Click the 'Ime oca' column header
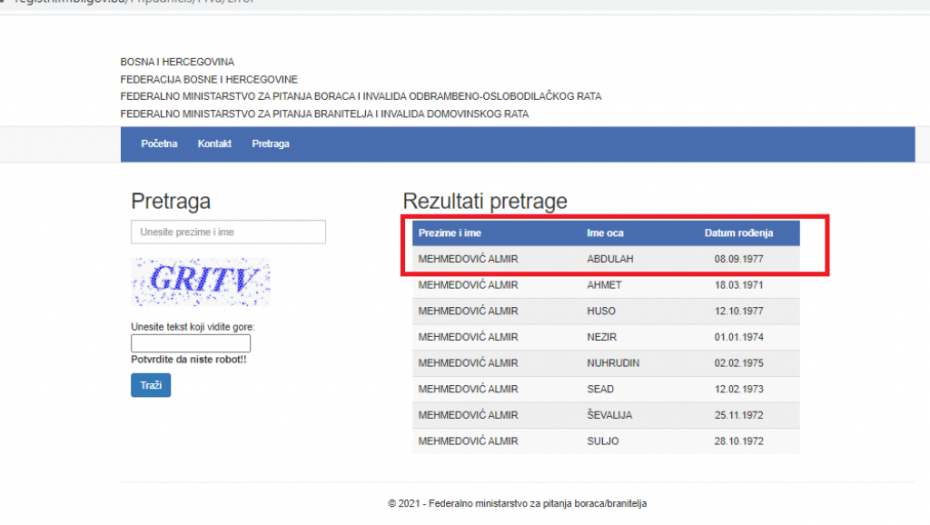 605,233
